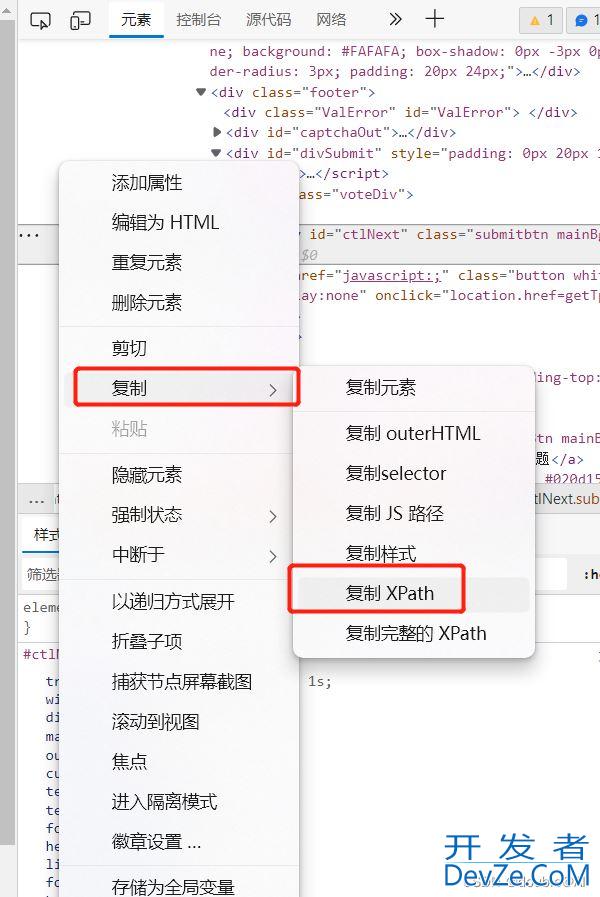The height and width of the screenshot is (897, 600).
Task: Select 复制完整的 XPath in the submenu
Action: coord(414,634)
